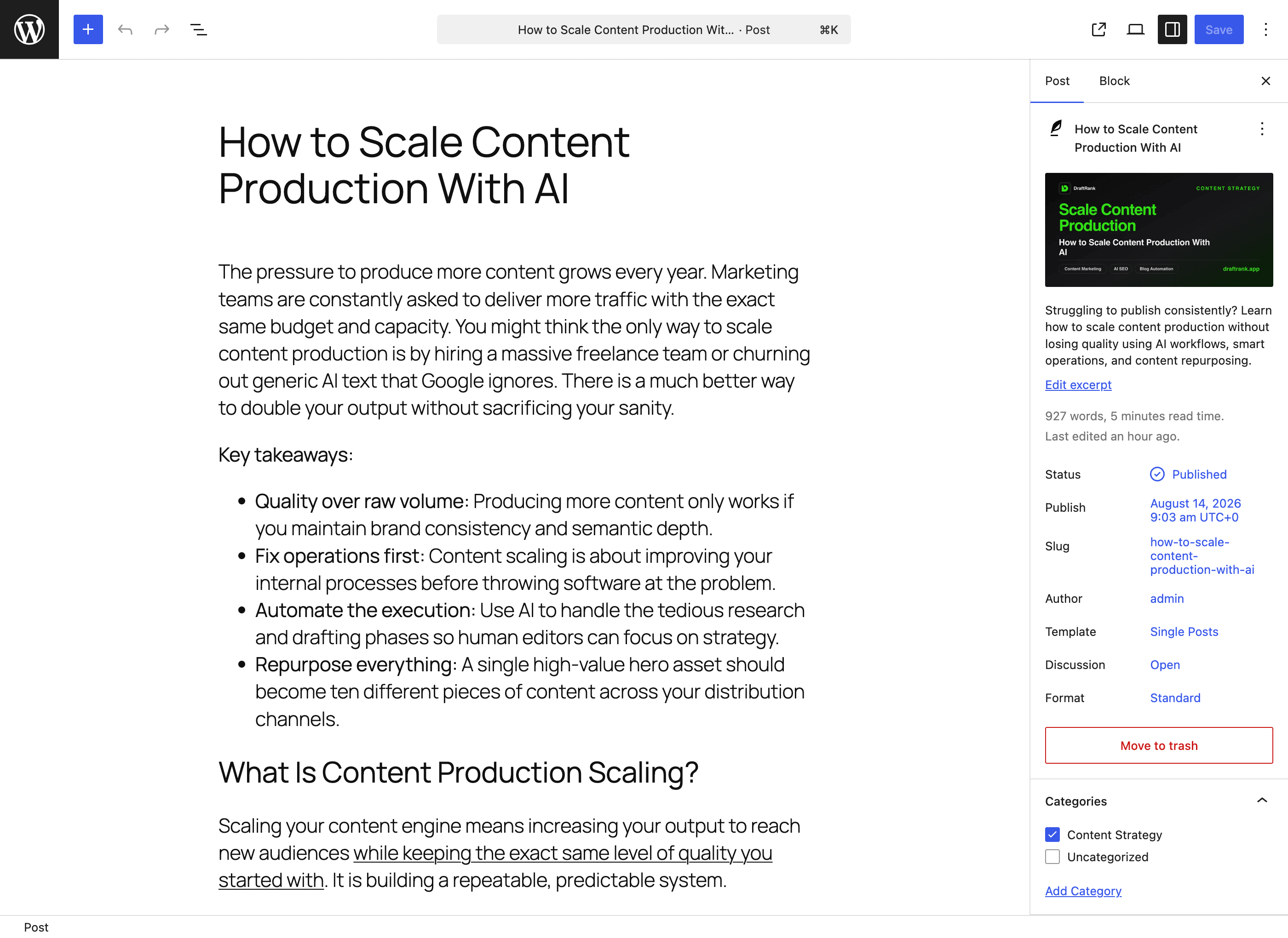1288x938 pixels.
Task: Switch to the Block tab
Action: coord(1114,81)
